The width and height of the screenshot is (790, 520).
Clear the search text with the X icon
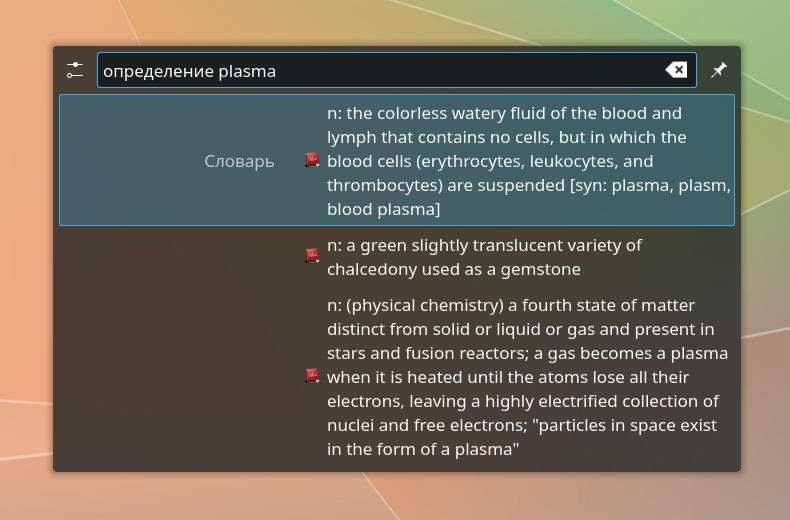(x=676, y=70)
